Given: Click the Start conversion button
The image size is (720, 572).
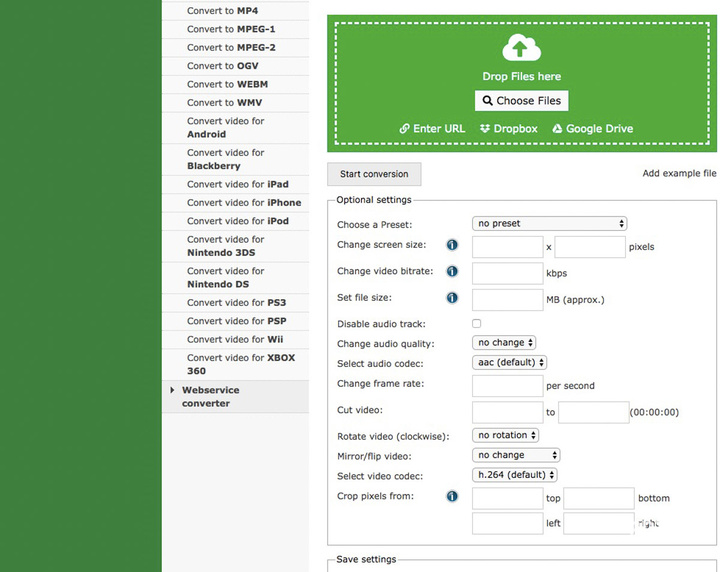Looking at the screenshot, I should click(374, 174).
